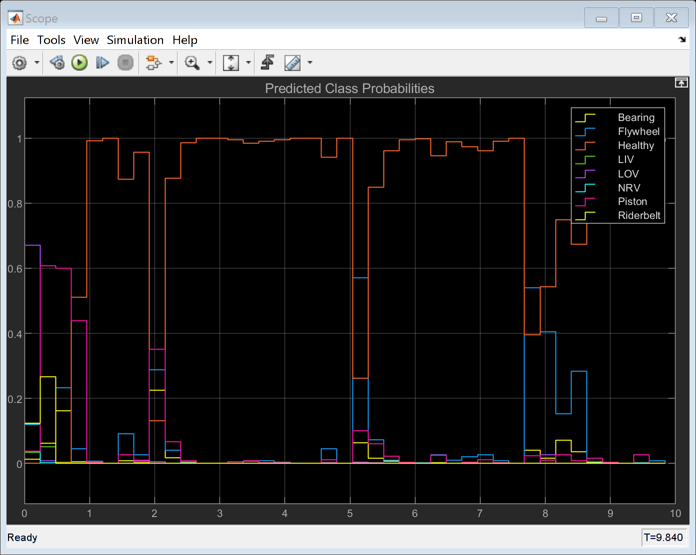Click the Highlight Simulink block icon
The image size is (696, 555).
(153, 63)
